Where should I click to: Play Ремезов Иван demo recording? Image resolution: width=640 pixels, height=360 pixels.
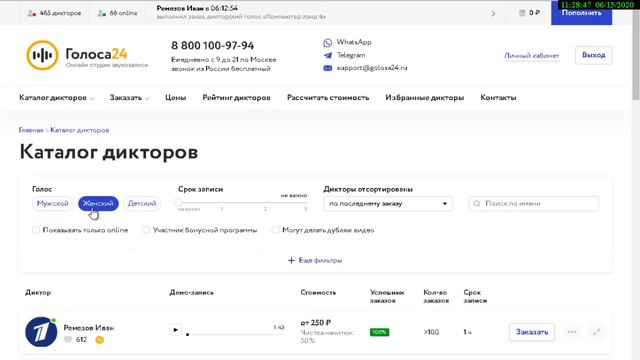click(176, 329)
